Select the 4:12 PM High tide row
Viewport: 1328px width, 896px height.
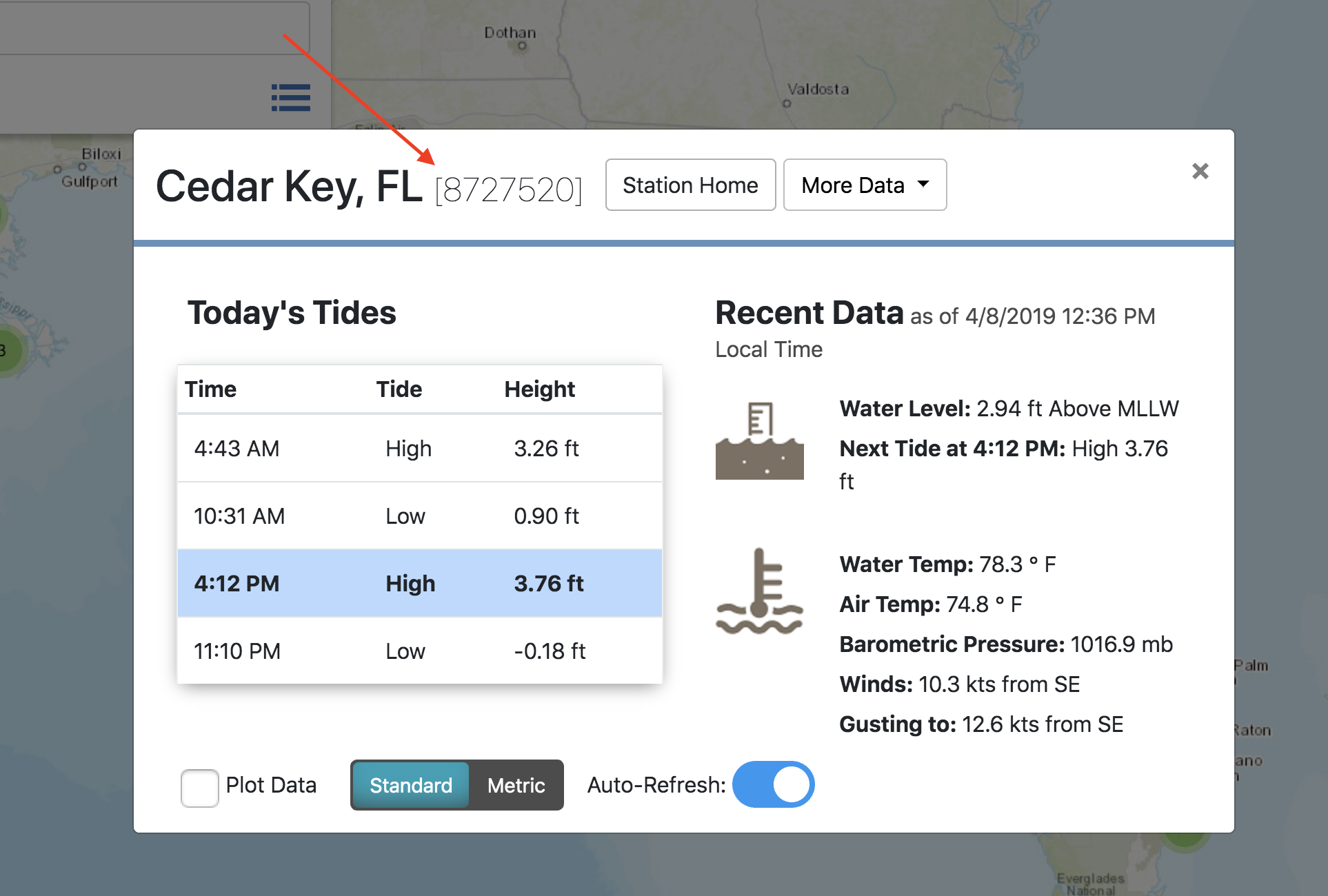419,583
